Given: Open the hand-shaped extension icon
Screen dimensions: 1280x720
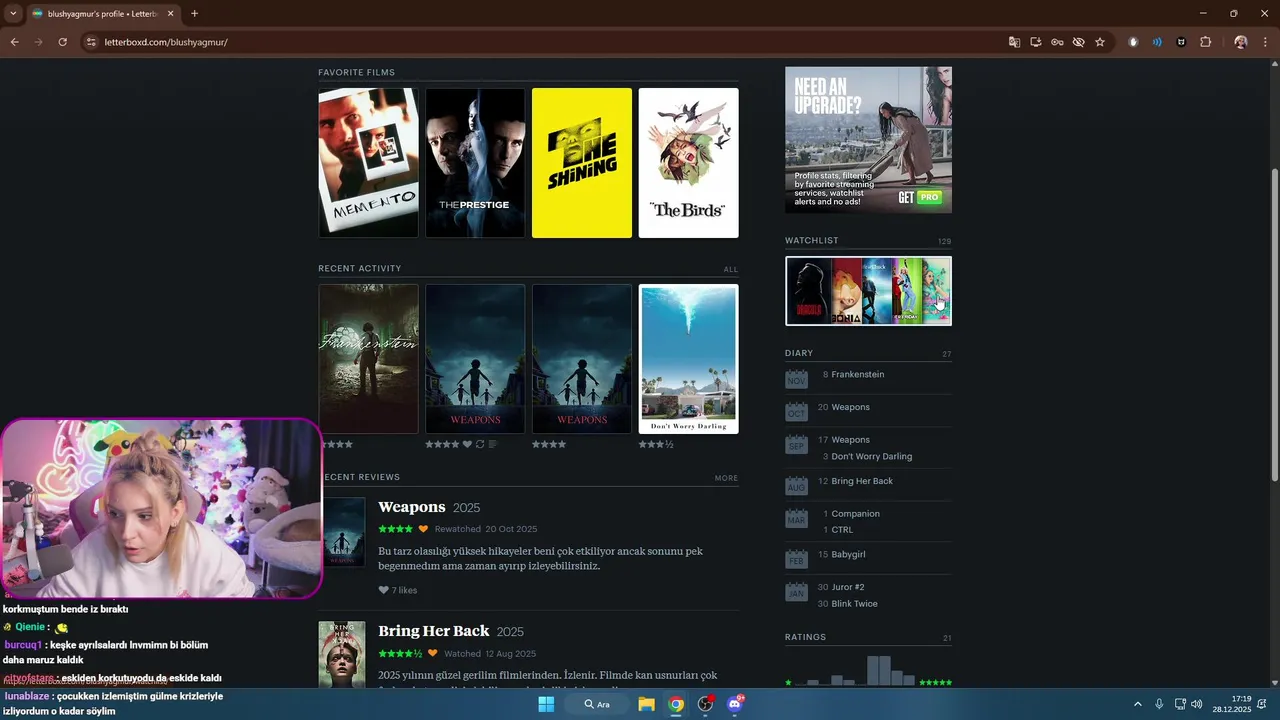Looking at the screenshot, I should click(x=1133, y=42).
